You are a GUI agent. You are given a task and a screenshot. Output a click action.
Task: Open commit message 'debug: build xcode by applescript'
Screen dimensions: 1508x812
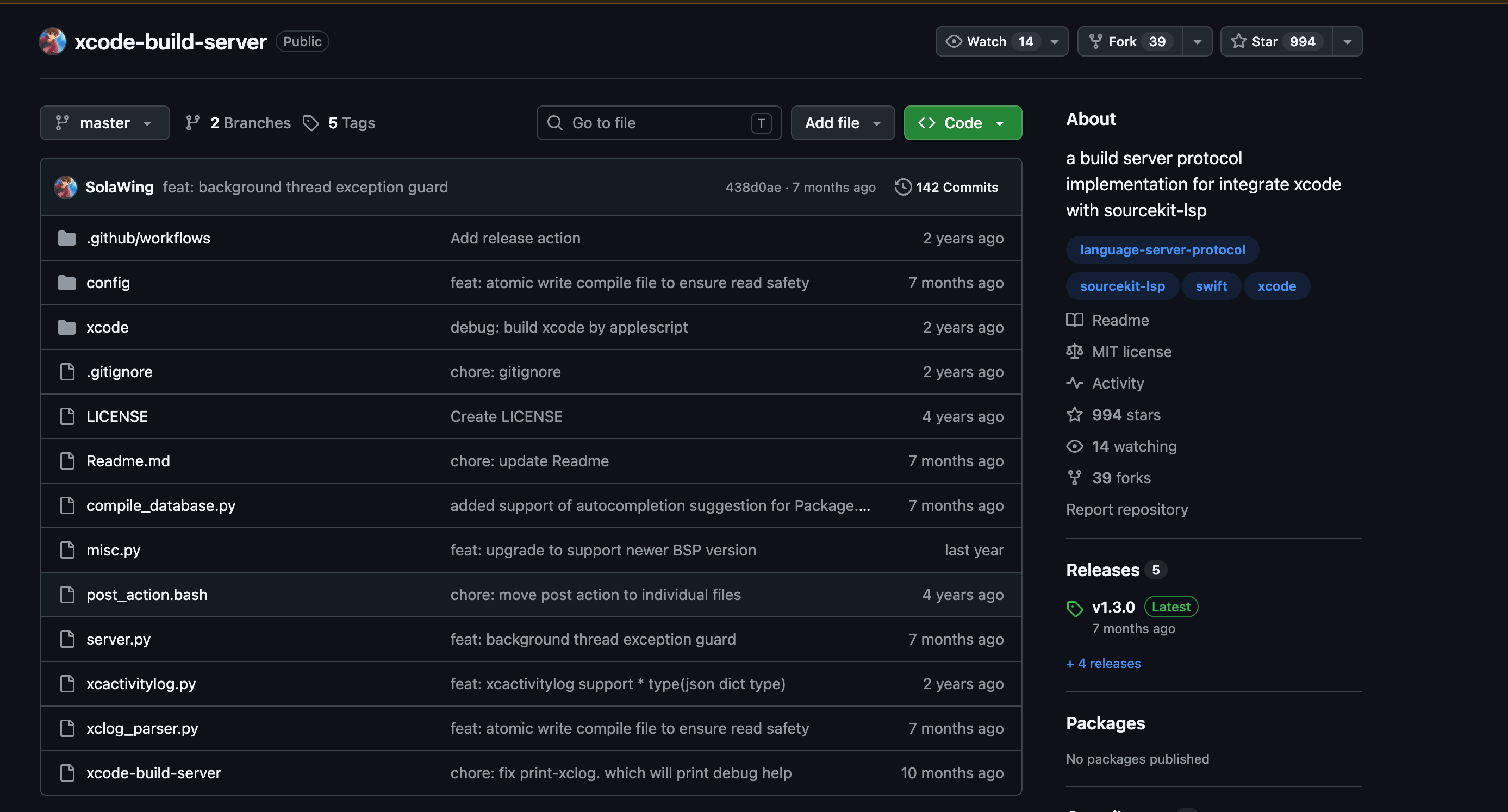click(569, 327)
